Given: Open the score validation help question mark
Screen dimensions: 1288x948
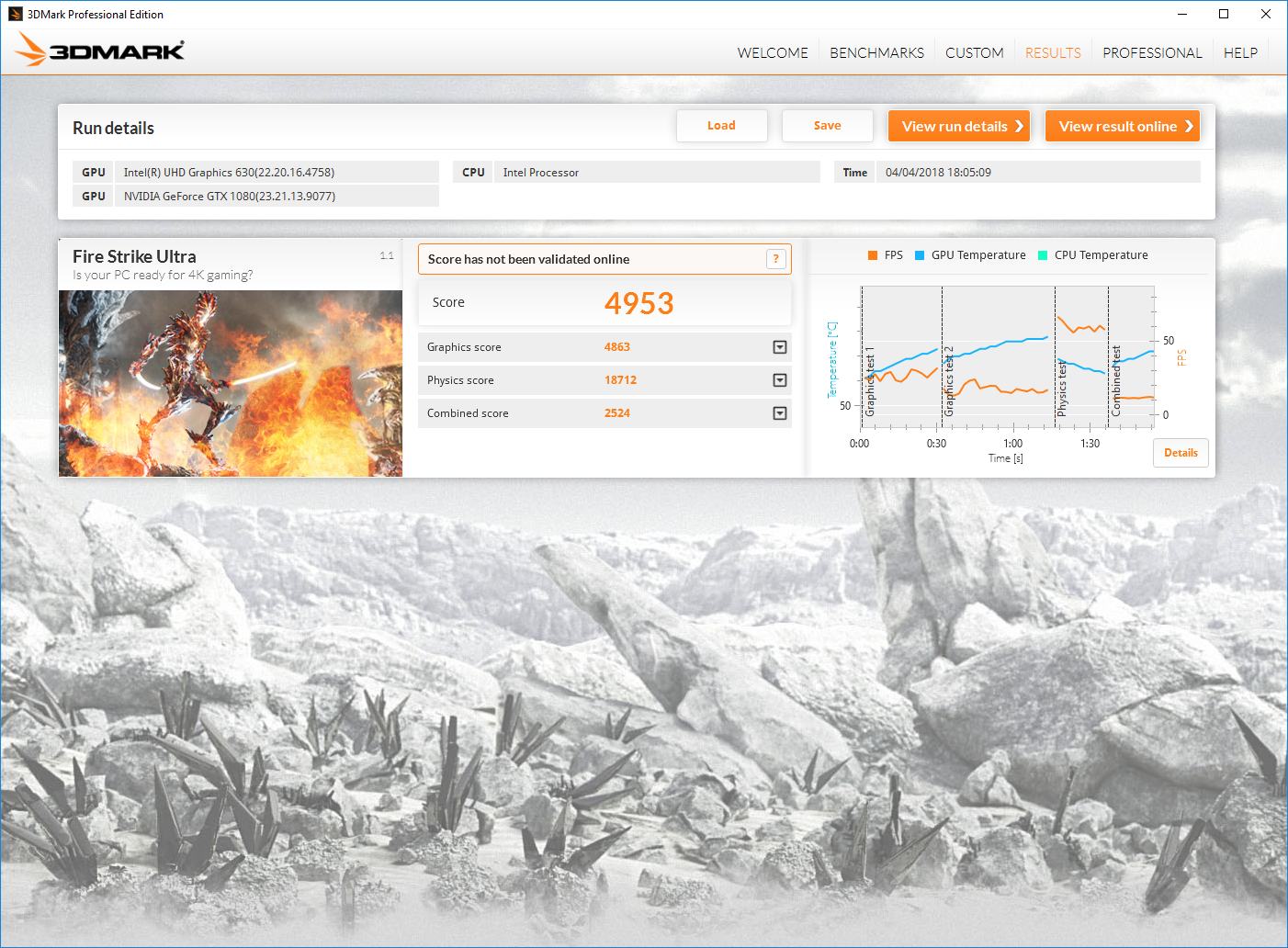Looking at the screenshot, I should tap(776, 259).
